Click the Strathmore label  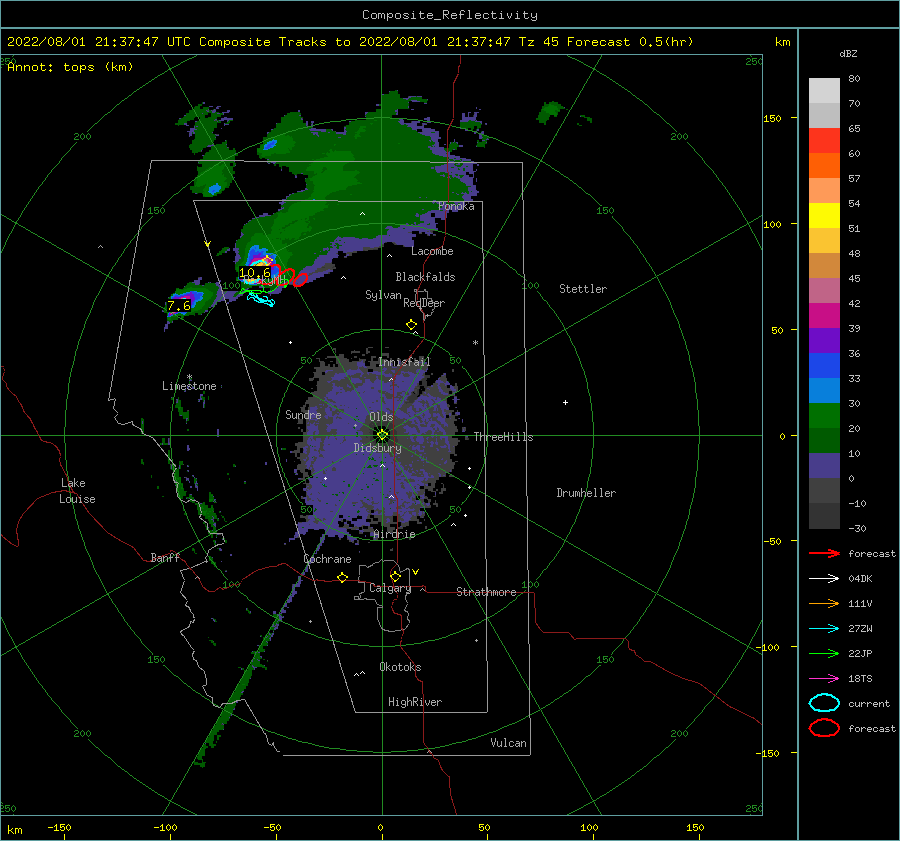pyautogui.click(x=486, y=592)
